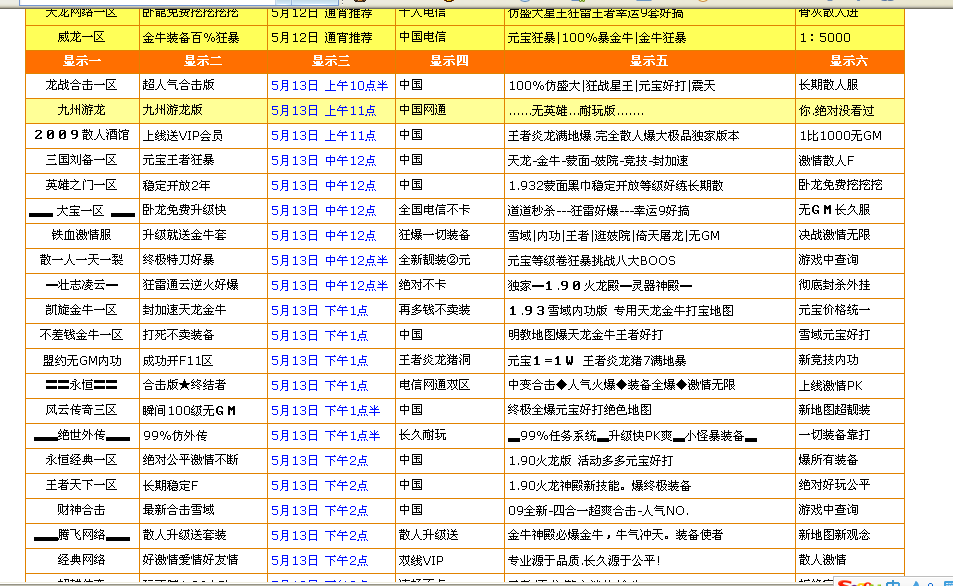
Task: Open the 凯旋金牛一区 server link
Action: (x=81, y=311)
